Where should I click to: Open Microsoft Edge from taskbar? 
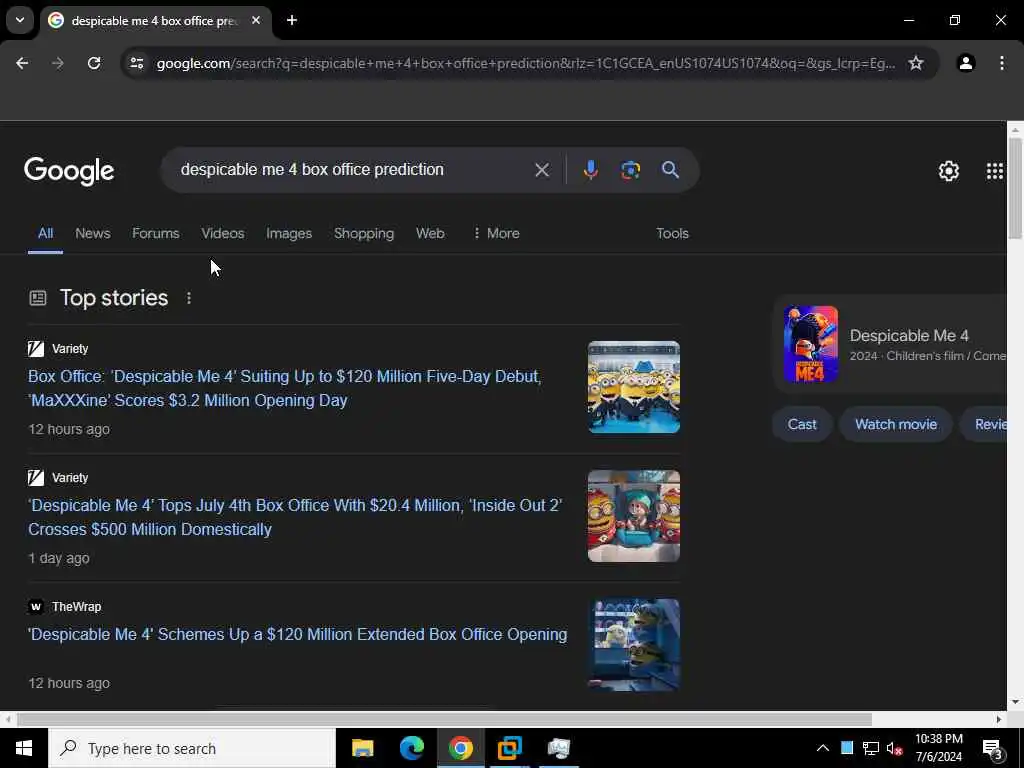point(411,748)
